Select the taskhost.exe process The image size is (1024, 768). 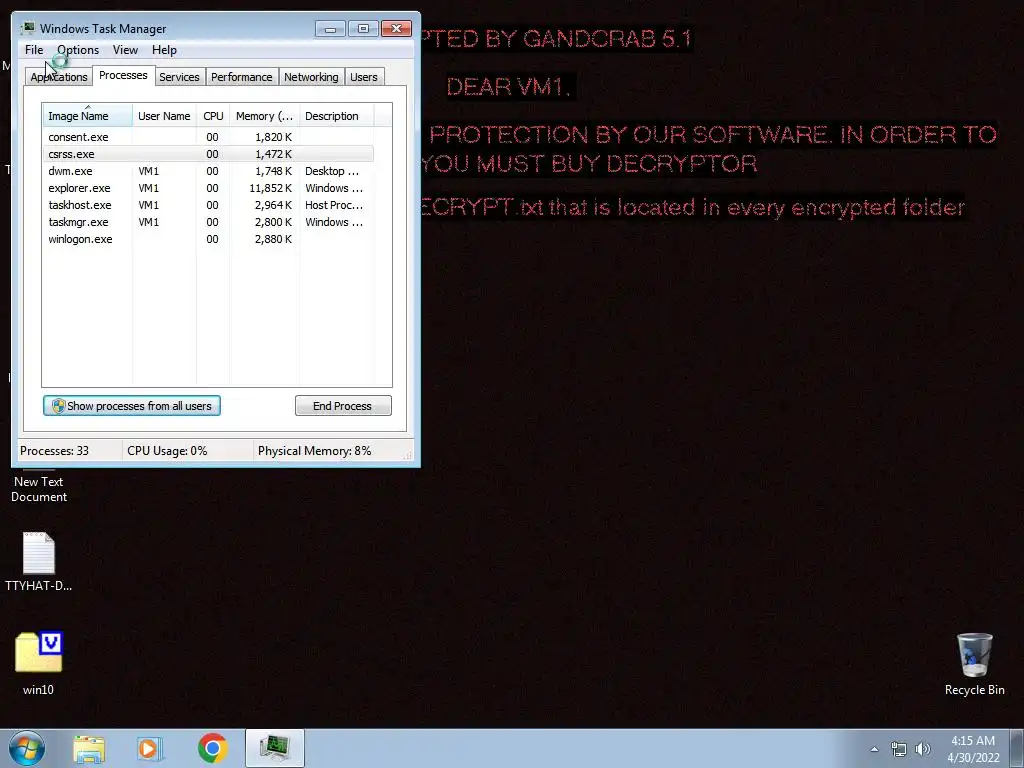[208, 205]
